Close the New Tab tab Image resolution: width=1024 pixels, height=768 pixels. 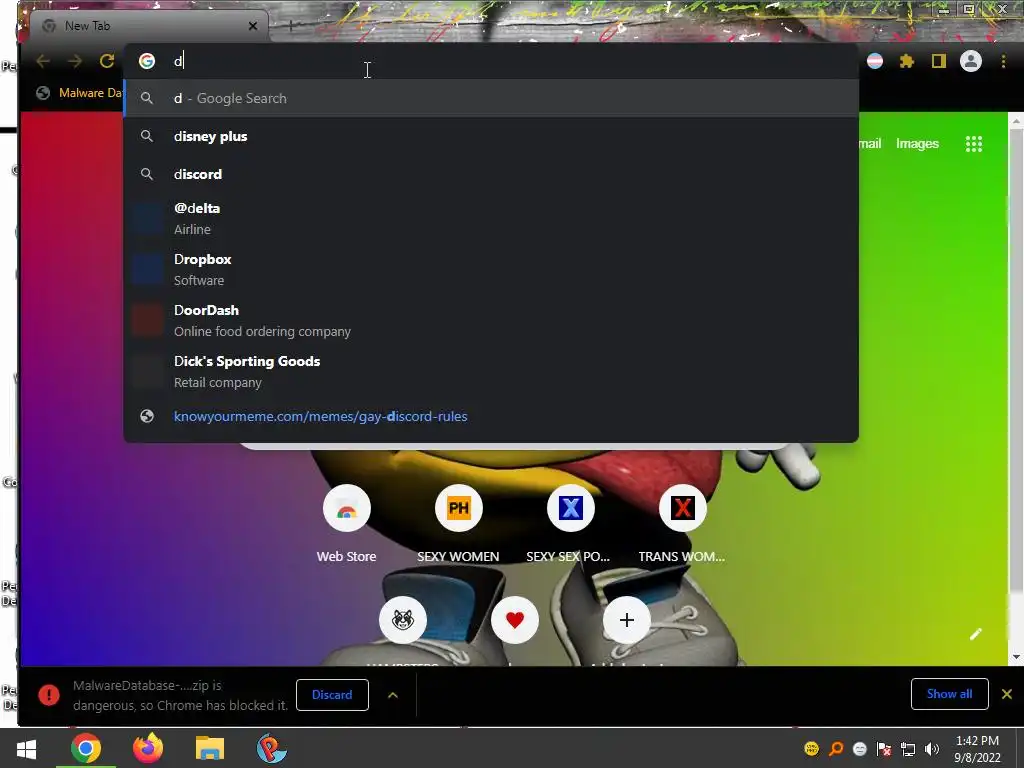click(253, 26)
